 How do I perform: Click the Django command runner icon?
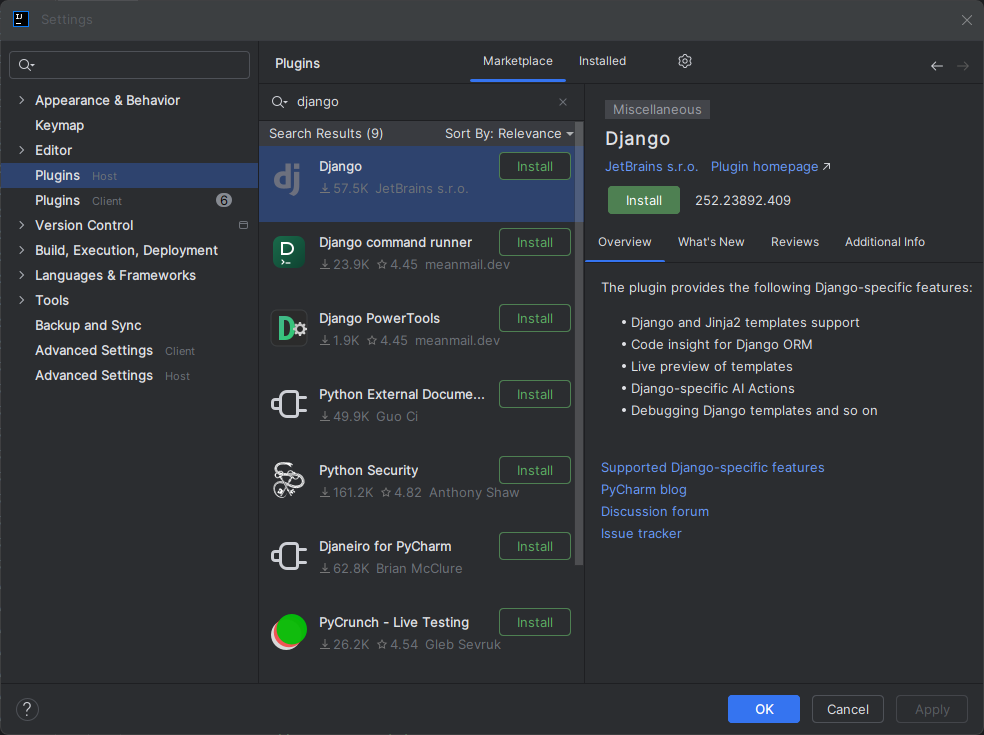[x=289, y=252]
